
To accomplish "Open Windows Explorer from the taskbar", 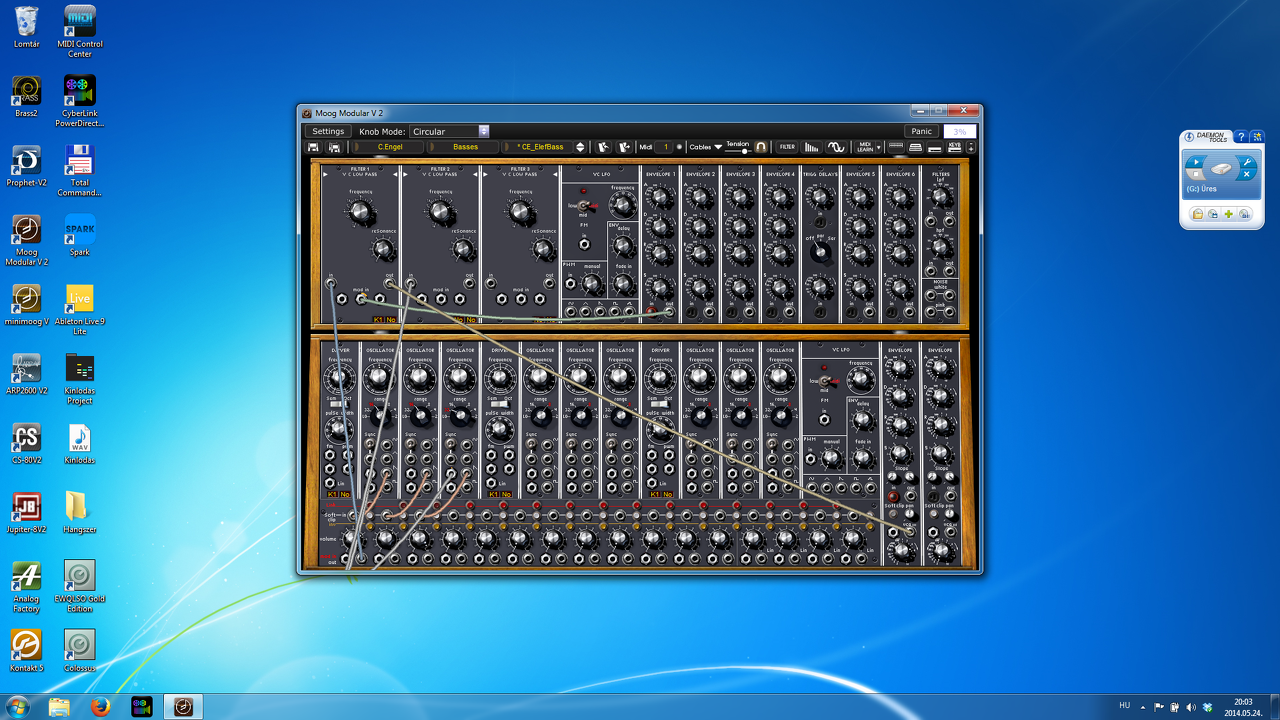I will (x=59, y=707).
